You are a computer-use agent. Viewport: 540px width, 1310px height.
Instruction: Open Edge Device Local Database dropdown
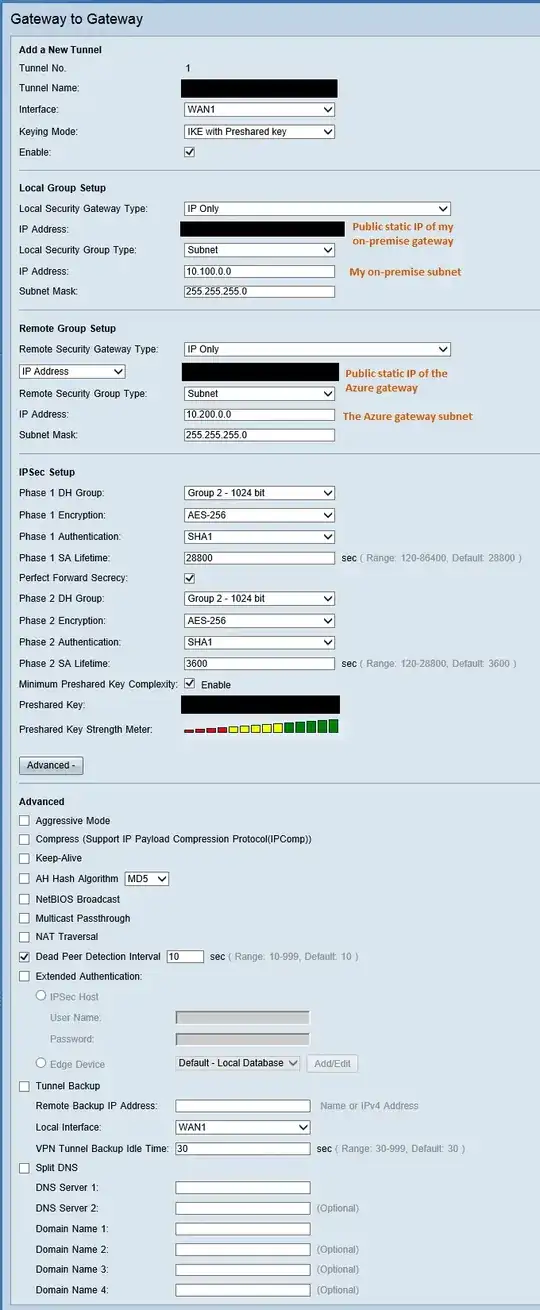pyautogui.click(x=238, y=1063)
